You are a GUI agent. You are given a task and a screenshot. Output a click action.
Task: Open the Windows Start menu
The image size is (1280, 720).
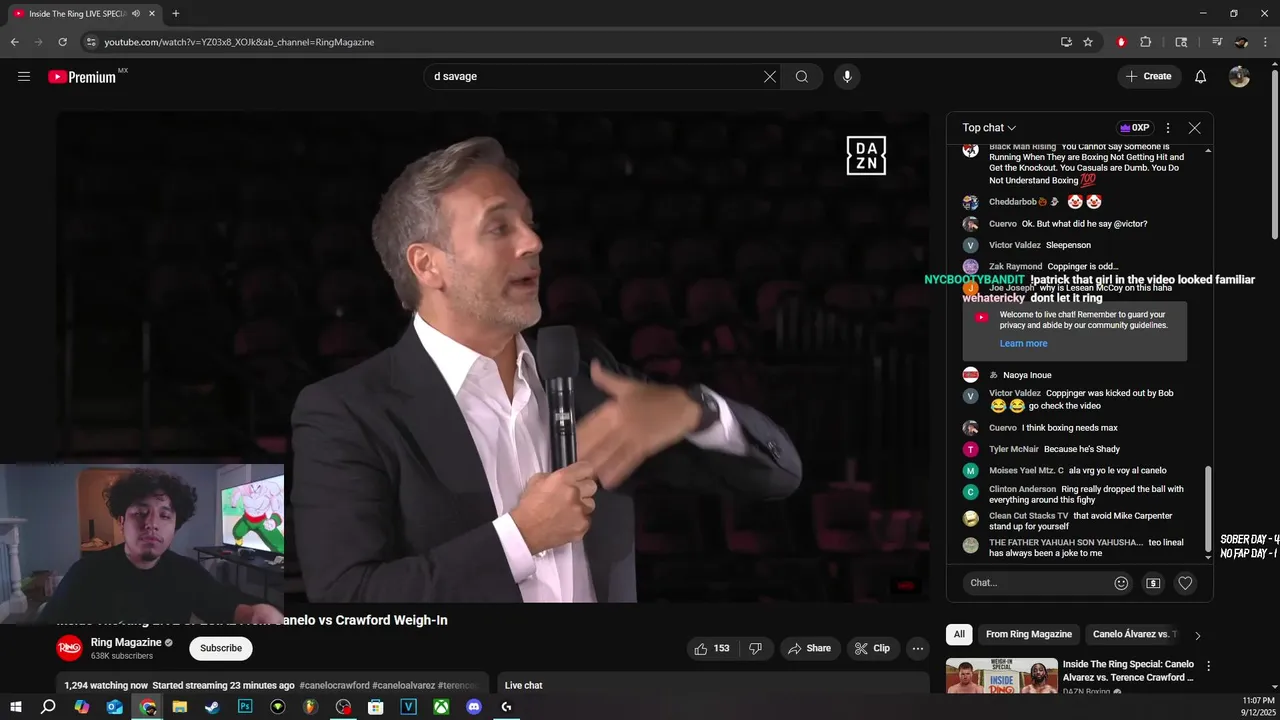pos(14,707)
